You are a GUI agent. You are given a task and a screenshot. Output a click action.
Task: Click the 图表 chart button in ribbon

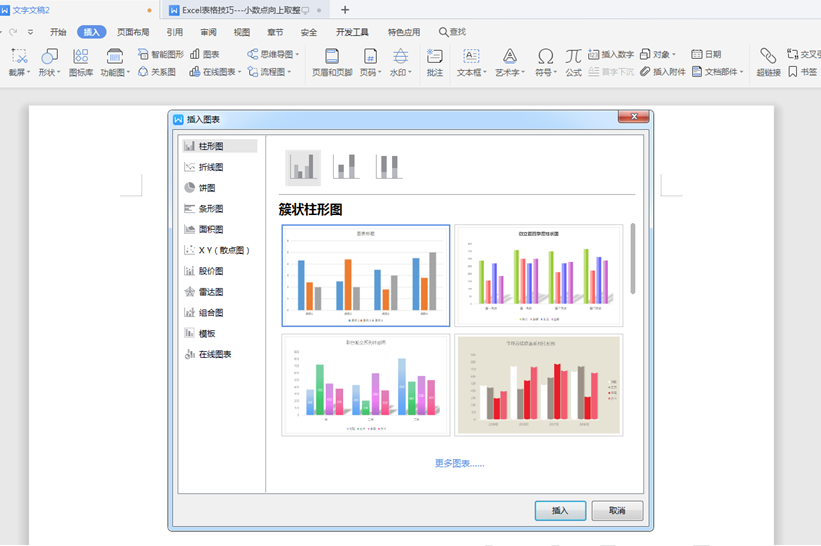(x=204, y=54)
